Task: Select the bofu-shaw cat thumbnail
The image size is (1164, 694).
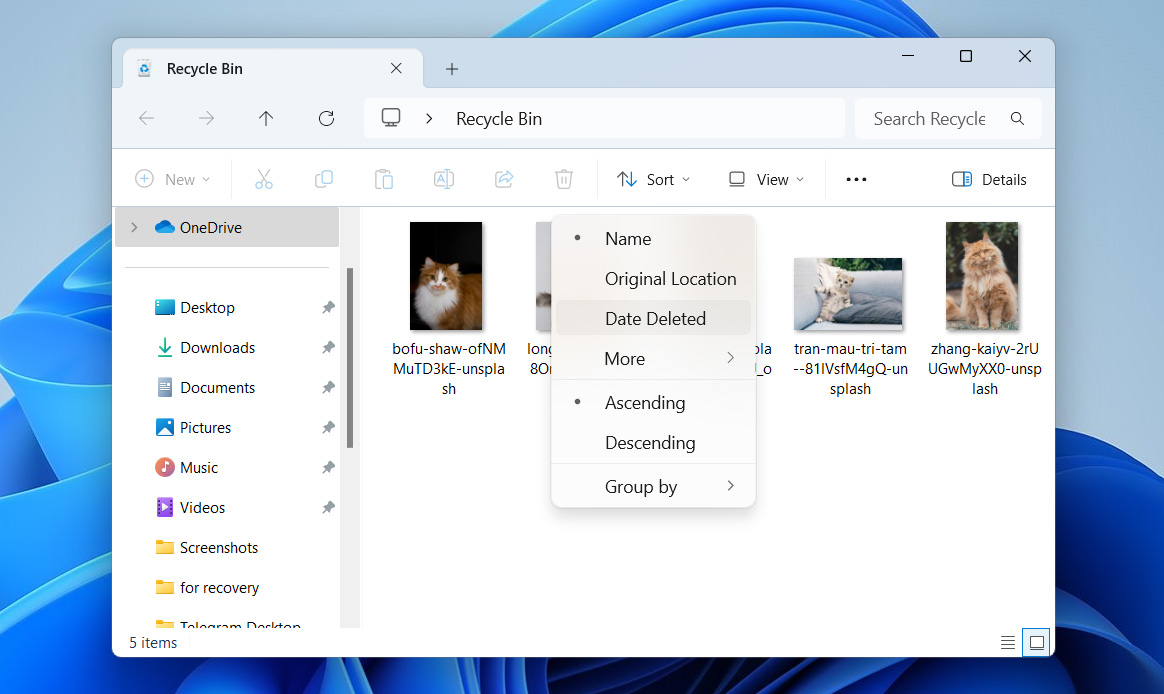Action: (446, 276)
